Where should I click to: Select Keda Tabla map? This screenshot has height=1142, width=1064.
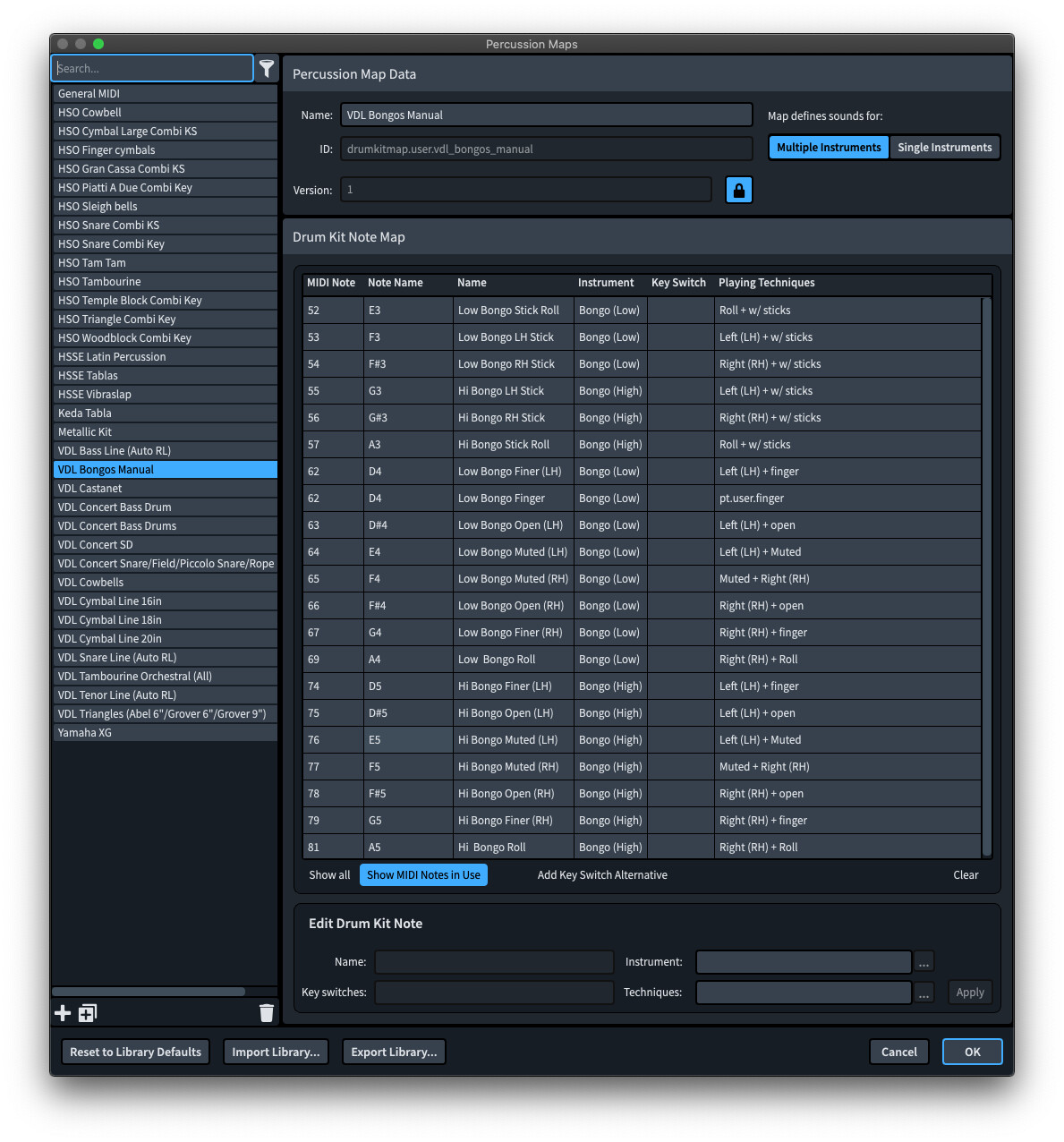[x=165, y=413]
